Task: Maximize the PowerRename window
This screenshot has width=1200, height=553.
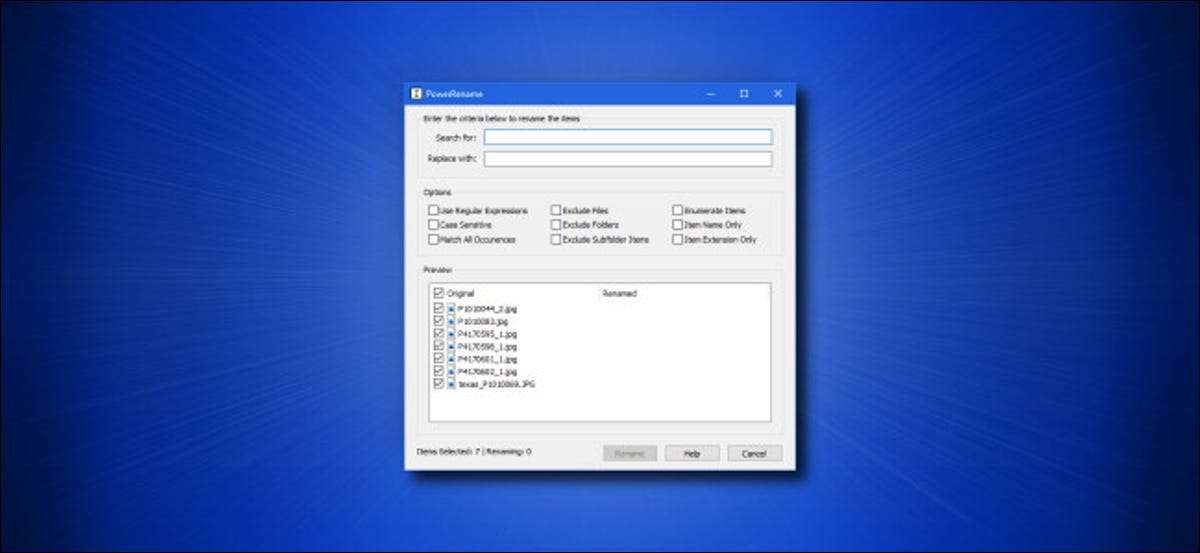Action: (x=744, y=94)
